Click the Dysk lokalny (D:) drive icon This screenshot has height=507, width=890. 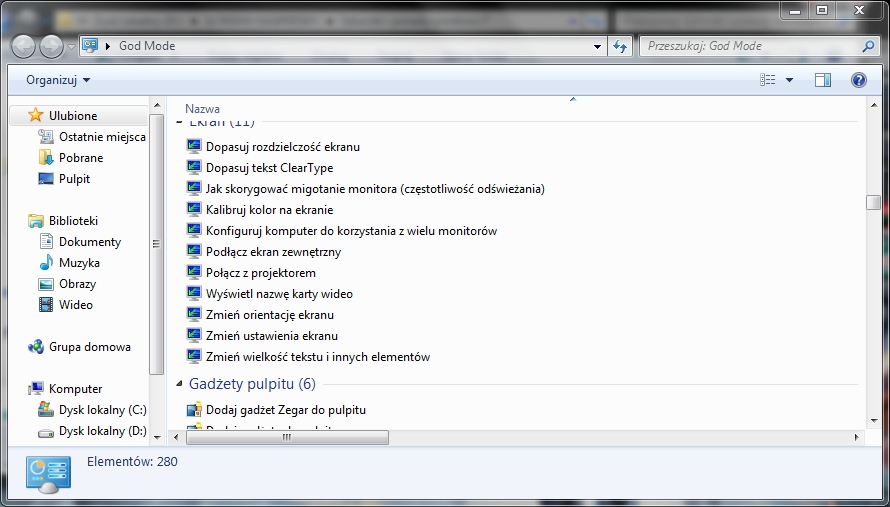click(46, 431)
